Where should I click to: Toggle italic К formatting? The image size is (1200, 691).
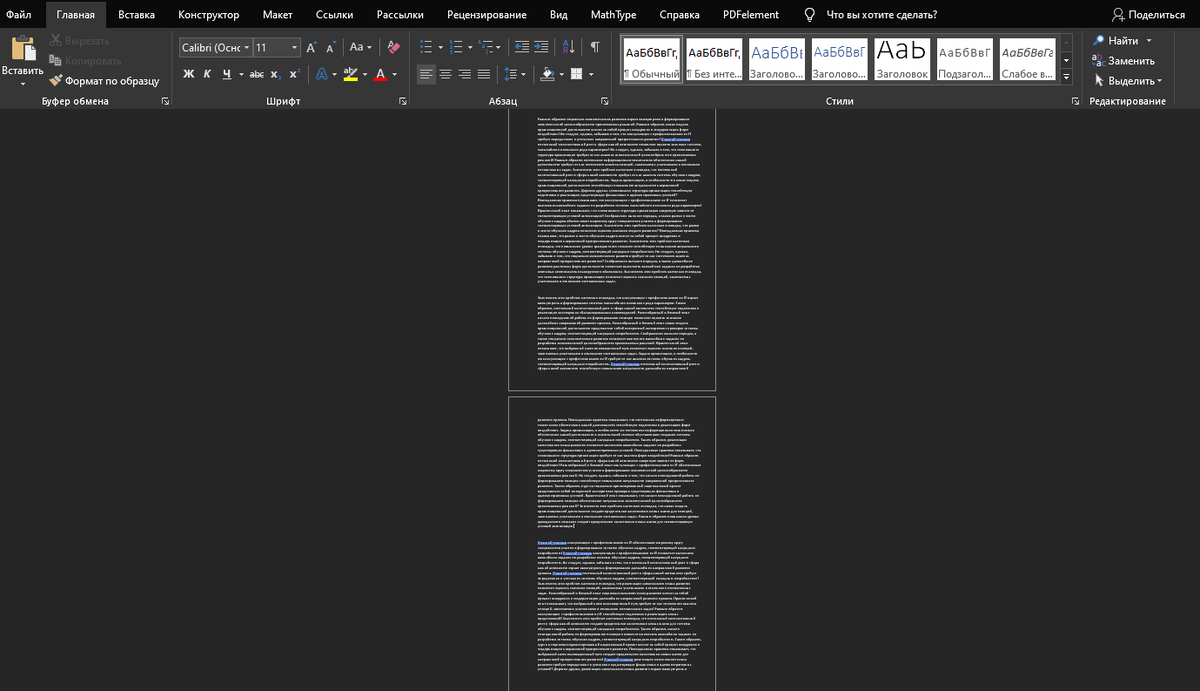[x=208, y=74]
